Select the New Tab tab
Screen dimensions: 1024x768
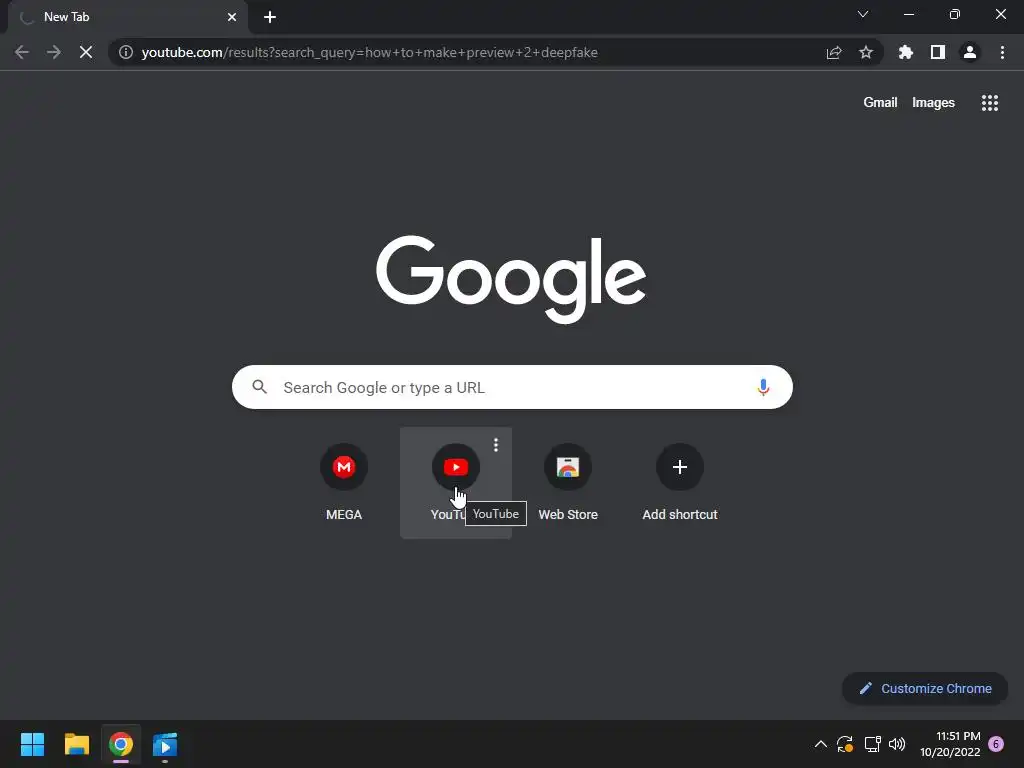pos(127,17)
